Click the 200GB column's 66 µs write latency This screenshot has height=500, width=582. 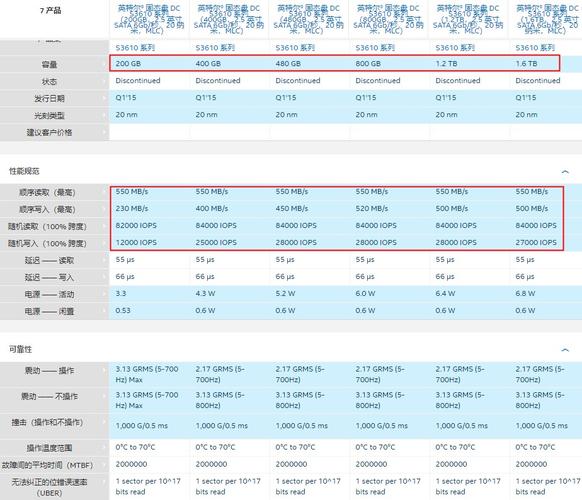click(x=125, y=277)
